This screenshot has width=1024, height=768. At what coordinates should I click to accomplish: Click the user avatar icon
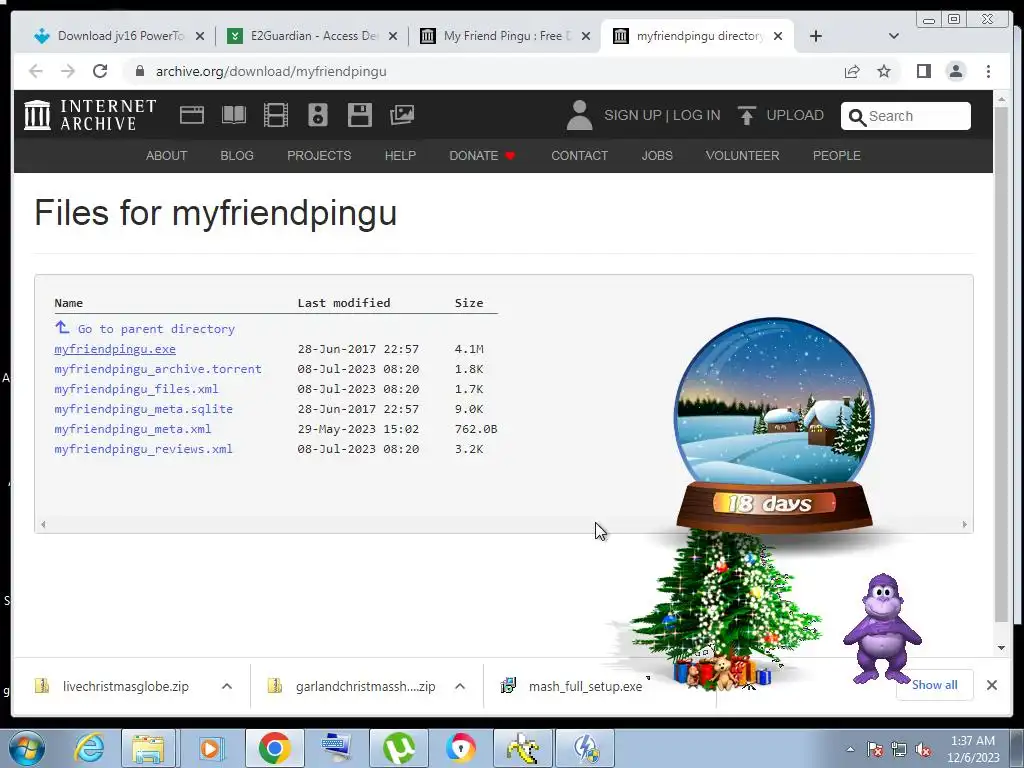(579, 115)
